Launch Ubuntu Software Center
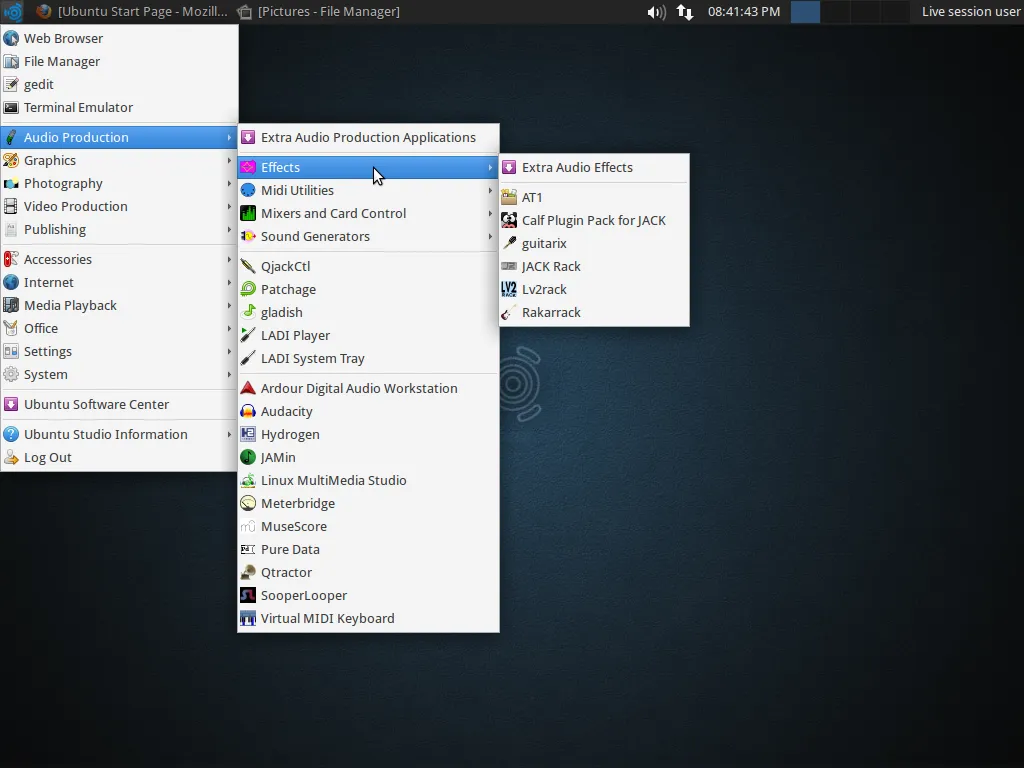1024x768 pixels. click(x=119, y=404)
